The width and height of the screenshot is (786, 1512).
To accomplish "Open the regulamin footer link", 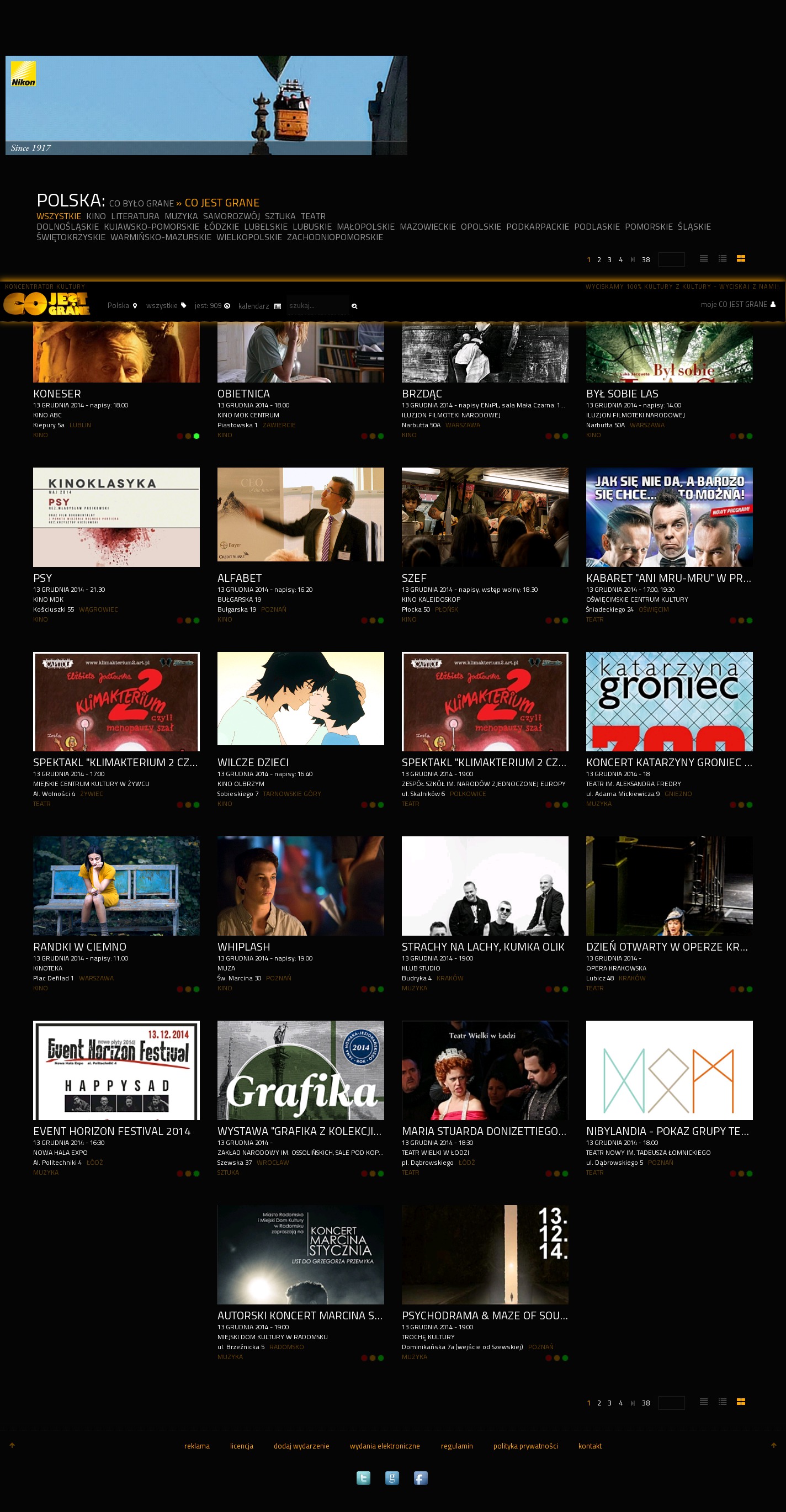I will [456, 1446].
